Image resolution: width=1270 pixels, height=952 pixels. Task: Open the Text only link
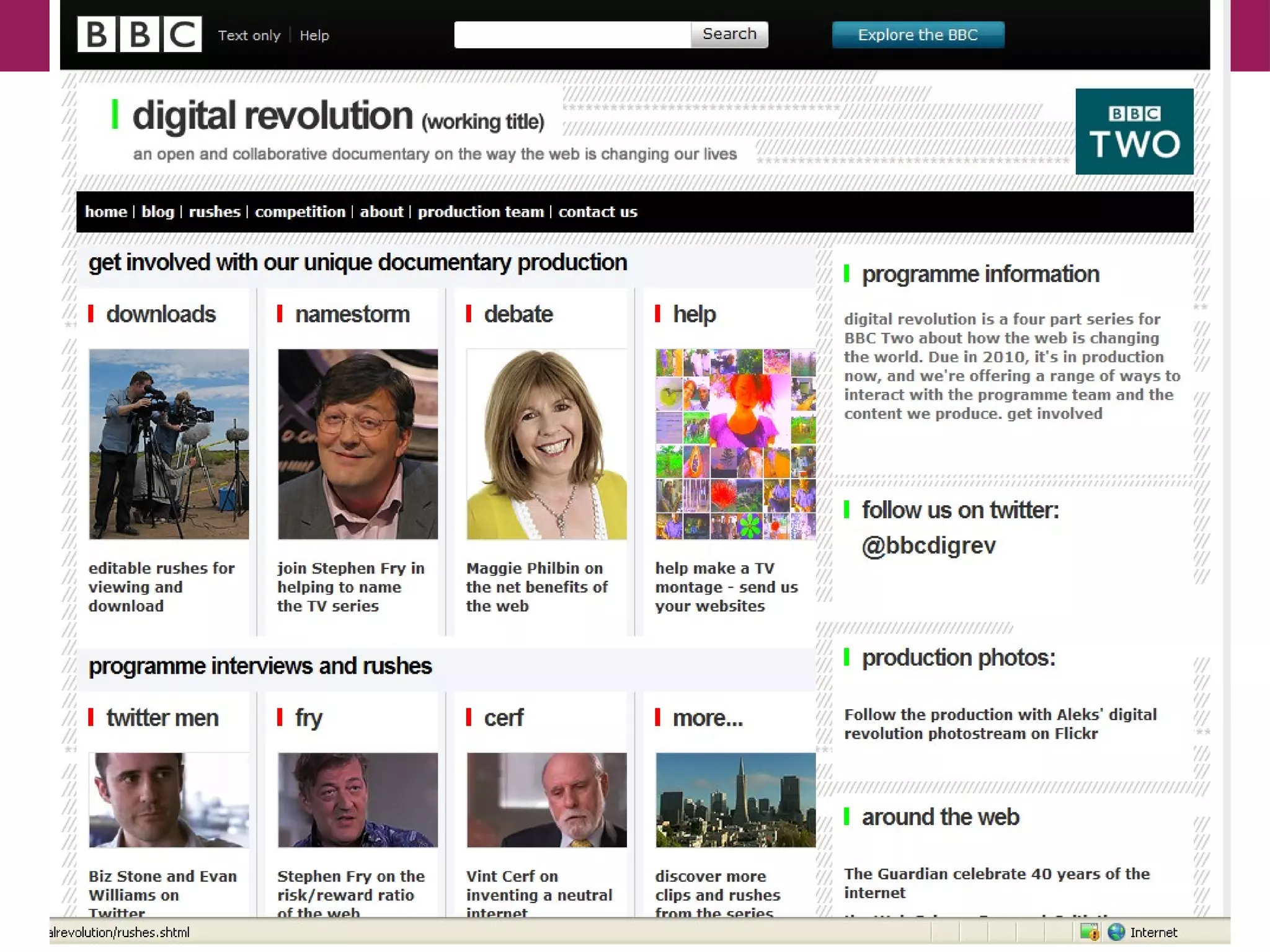[249, 35]
